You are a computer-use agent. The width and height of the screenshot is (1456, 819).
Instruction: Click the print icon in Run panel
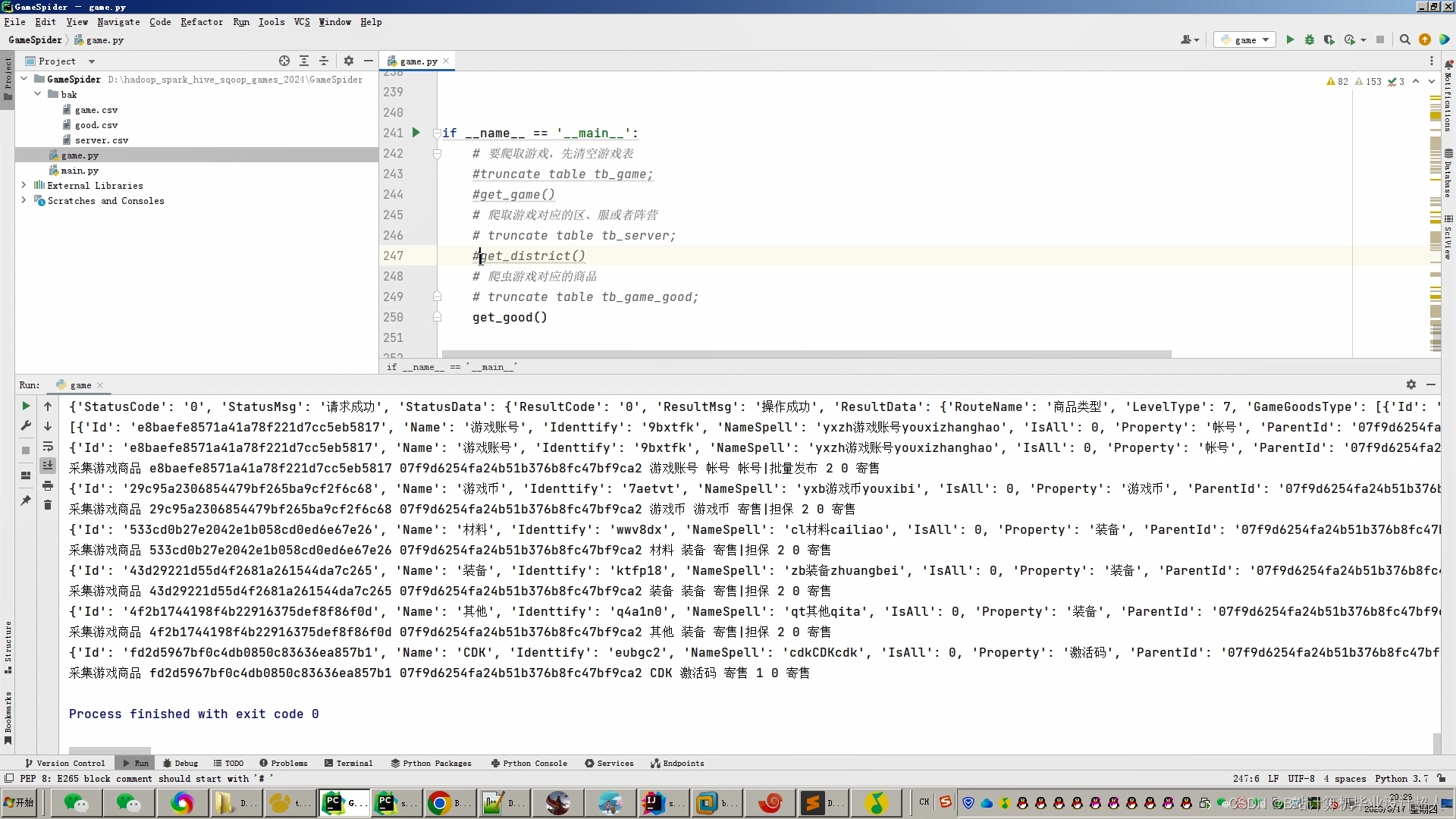[48, 485]
